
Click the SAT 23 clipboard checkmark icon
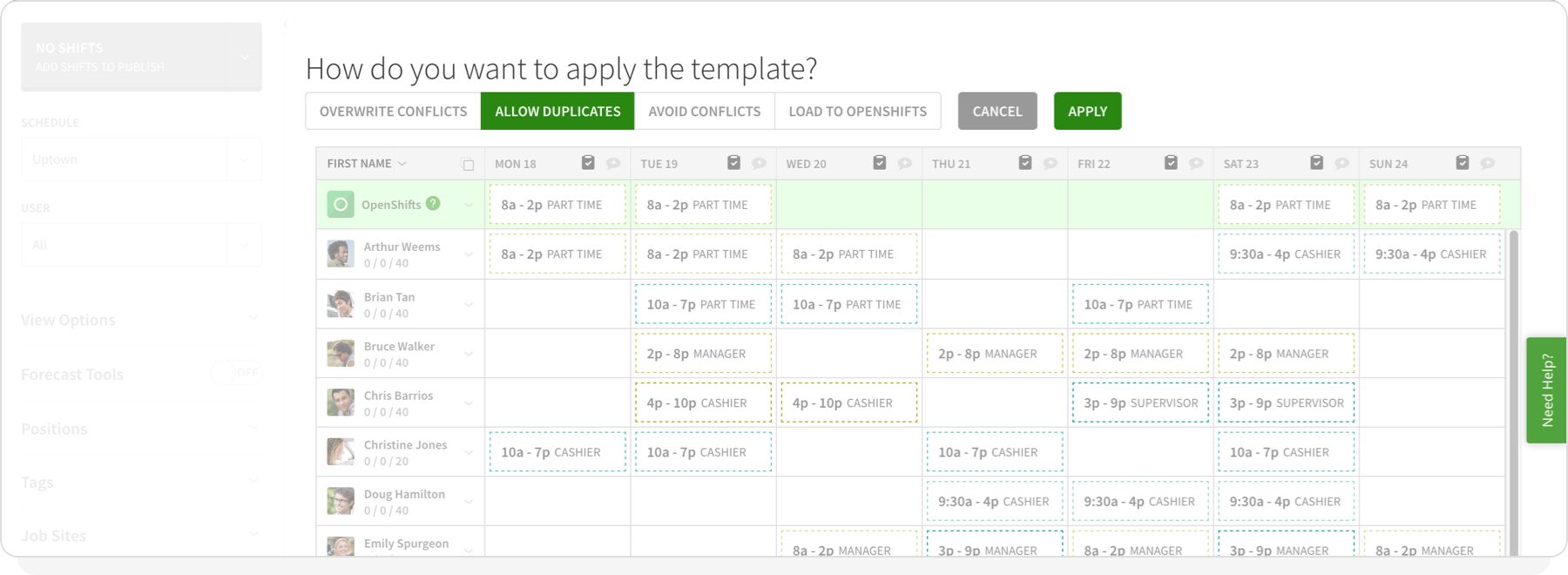point(1316,163)
